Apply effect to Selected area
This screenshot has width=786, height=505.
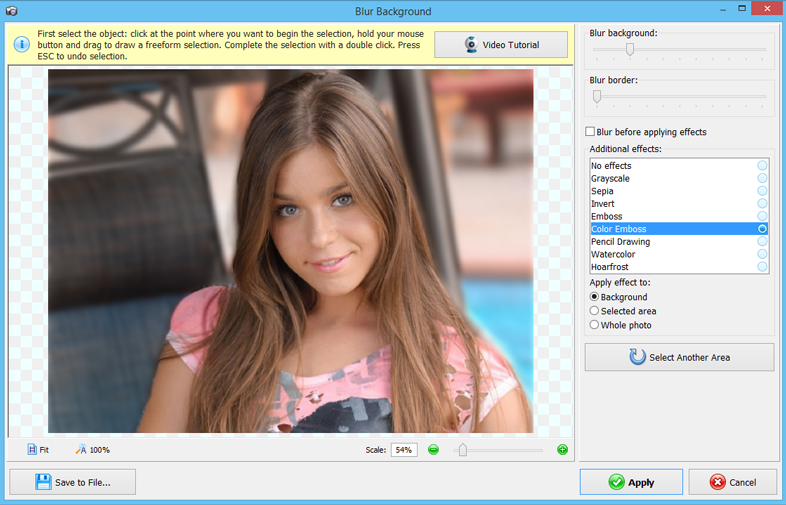594,311
